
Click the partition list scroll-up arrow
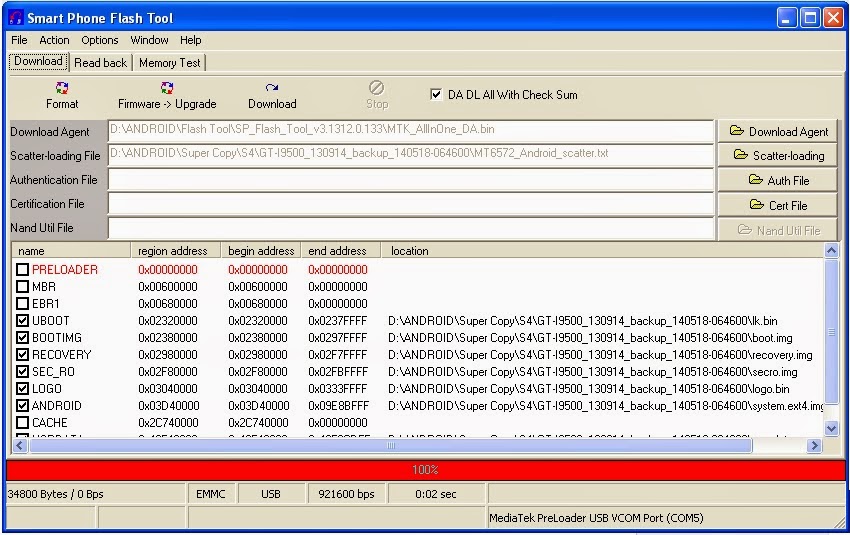coord(831,250)
